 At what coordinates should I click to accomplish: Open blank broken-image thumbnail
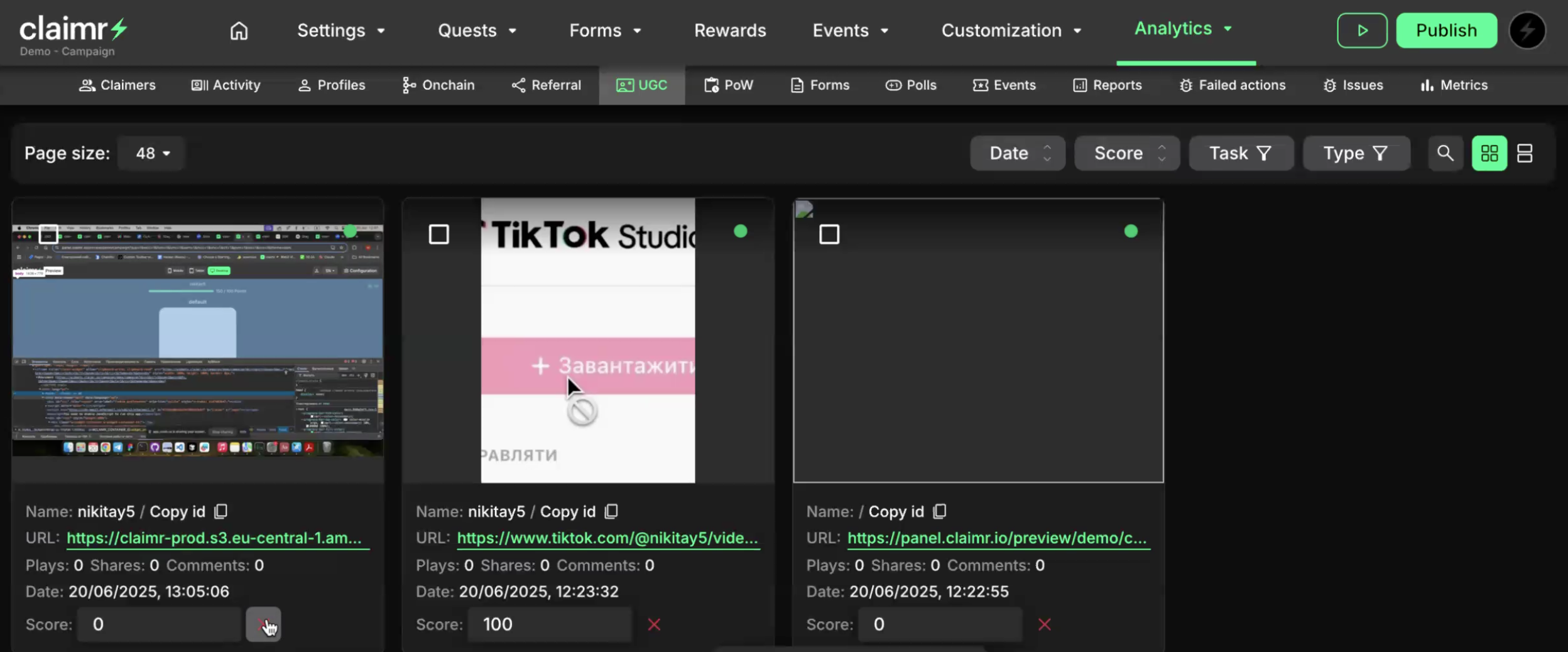click(x=978, y=340)
